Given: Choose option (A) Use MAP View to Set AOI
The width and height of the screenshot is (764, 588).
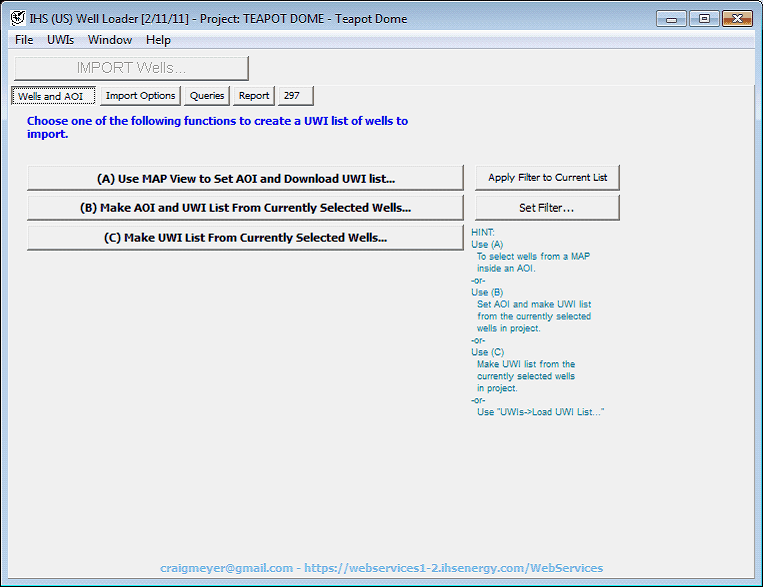Looking at the screenshot, I should pos(245,178).
